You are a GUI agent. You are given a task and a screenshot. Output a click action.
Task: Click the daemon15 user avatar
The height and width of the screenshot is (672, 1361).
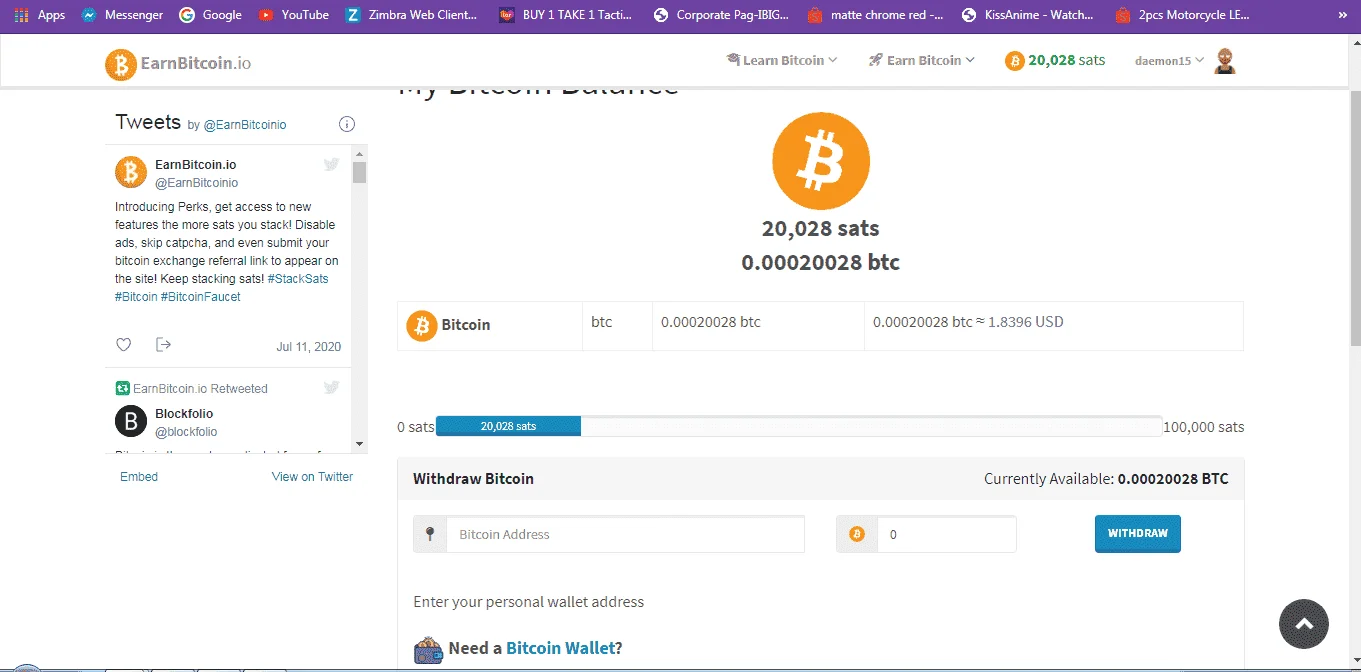[1225, 60]
